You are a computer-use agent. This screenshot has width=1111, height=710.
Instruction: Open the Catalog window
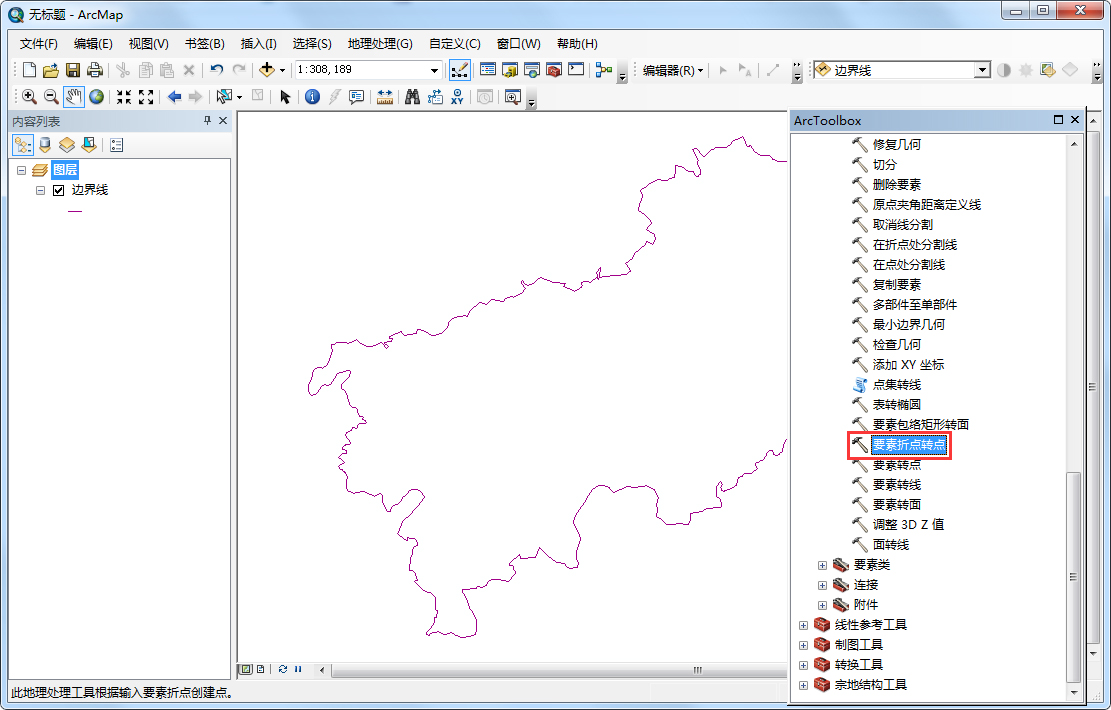click(x=509, y=70)
